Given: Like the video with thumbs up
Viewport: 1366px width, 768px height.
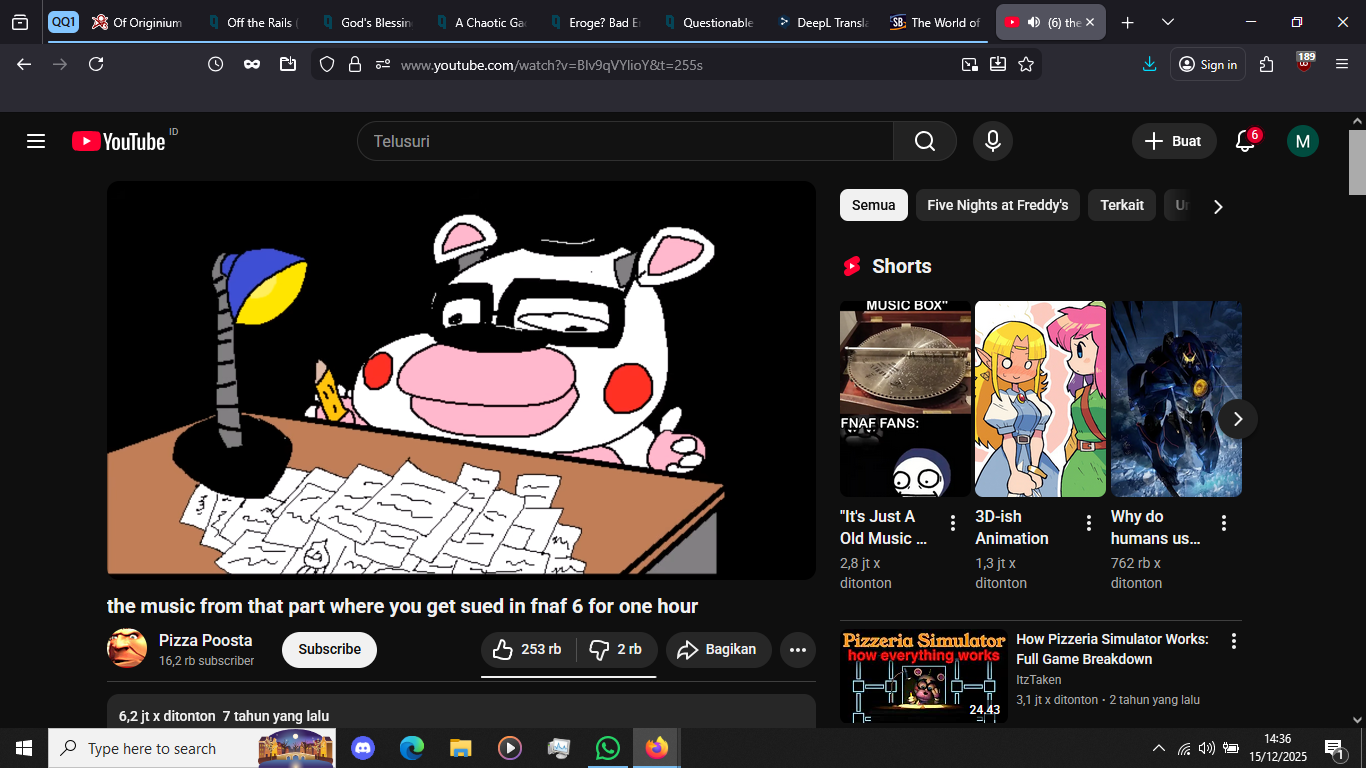Looking at the screenshot, I should [x=529, y=650].
